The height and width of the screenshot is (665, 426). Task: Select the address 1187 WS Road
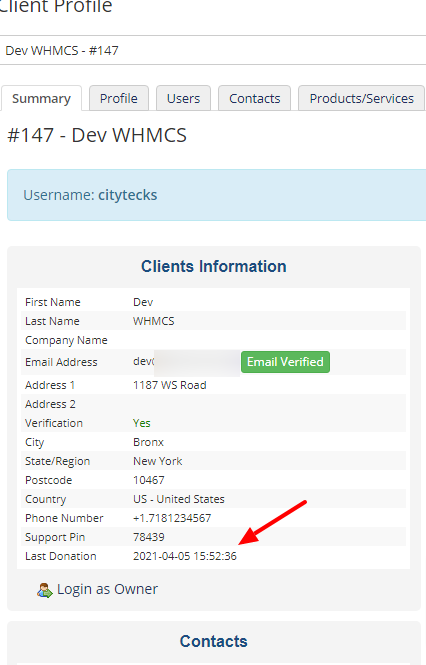(170, 385)
